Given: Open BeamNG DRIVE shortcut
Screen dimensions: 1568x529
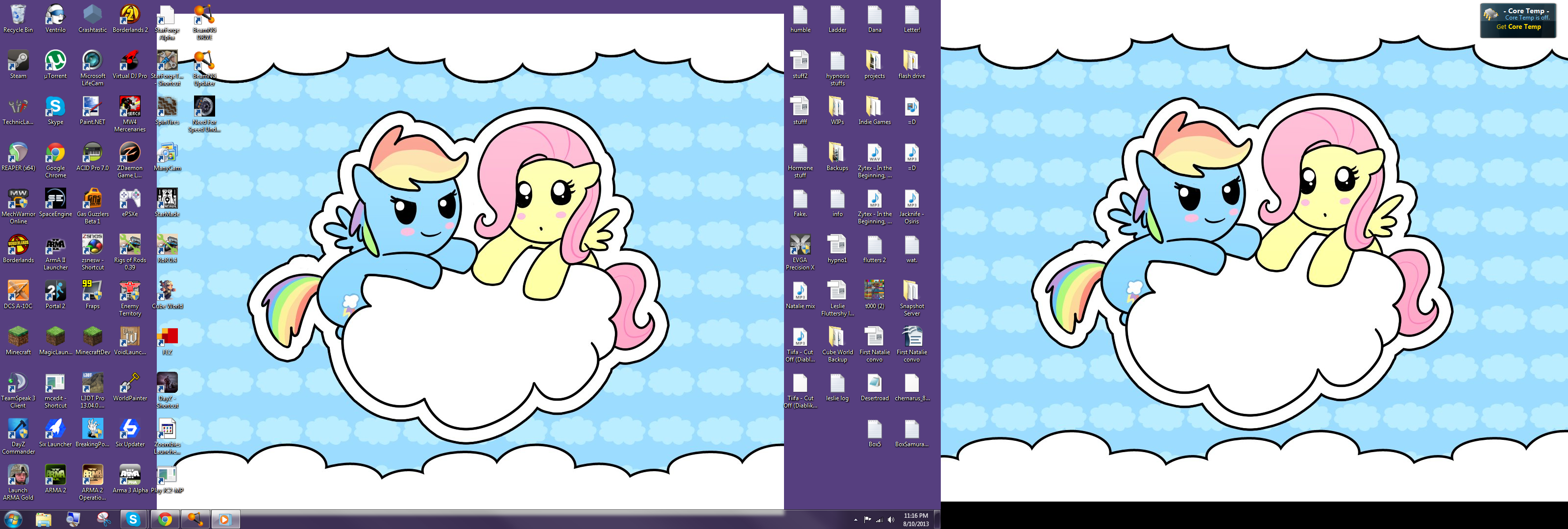Looking at the screenshot, I should [x=204, y=22].
